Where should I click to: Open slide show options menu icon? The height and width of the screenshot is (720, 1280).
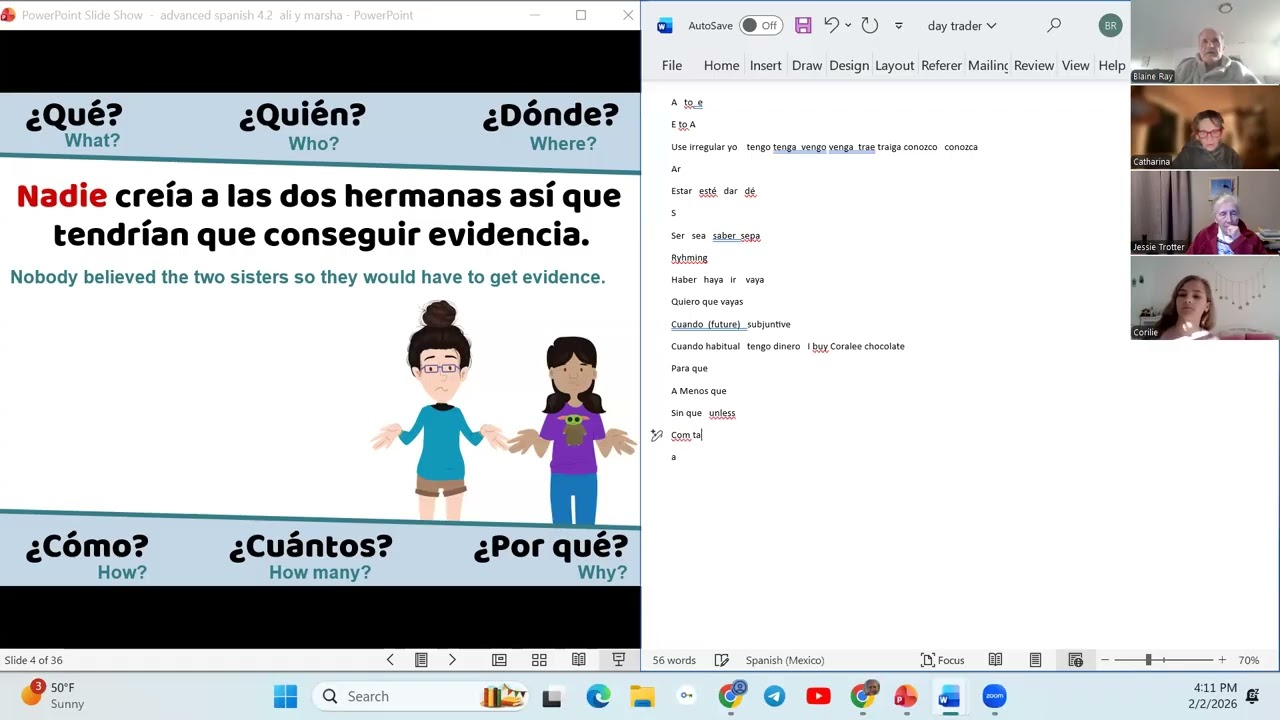pos(421,660)
